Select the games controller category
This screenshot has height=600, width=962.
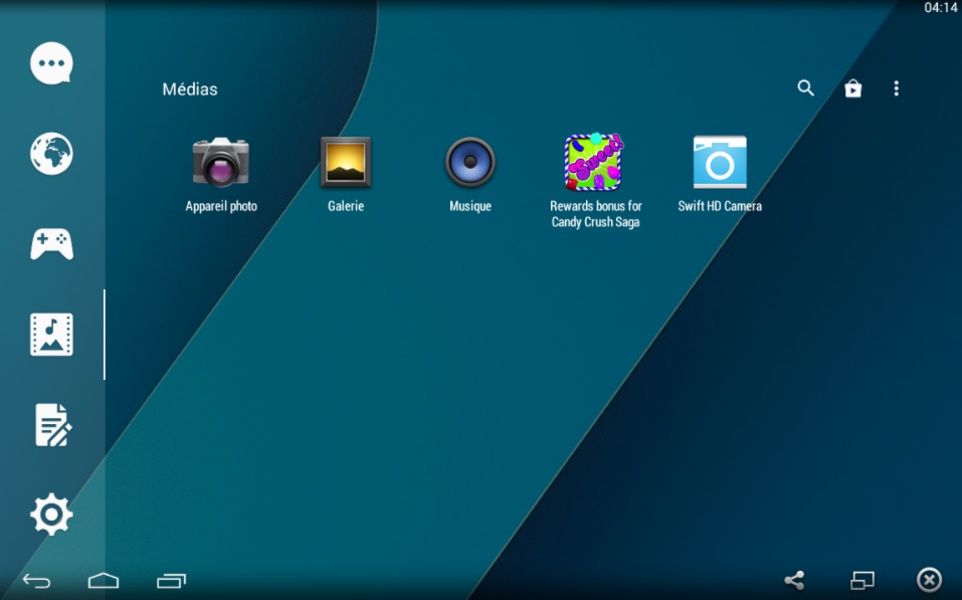point(52,244)
